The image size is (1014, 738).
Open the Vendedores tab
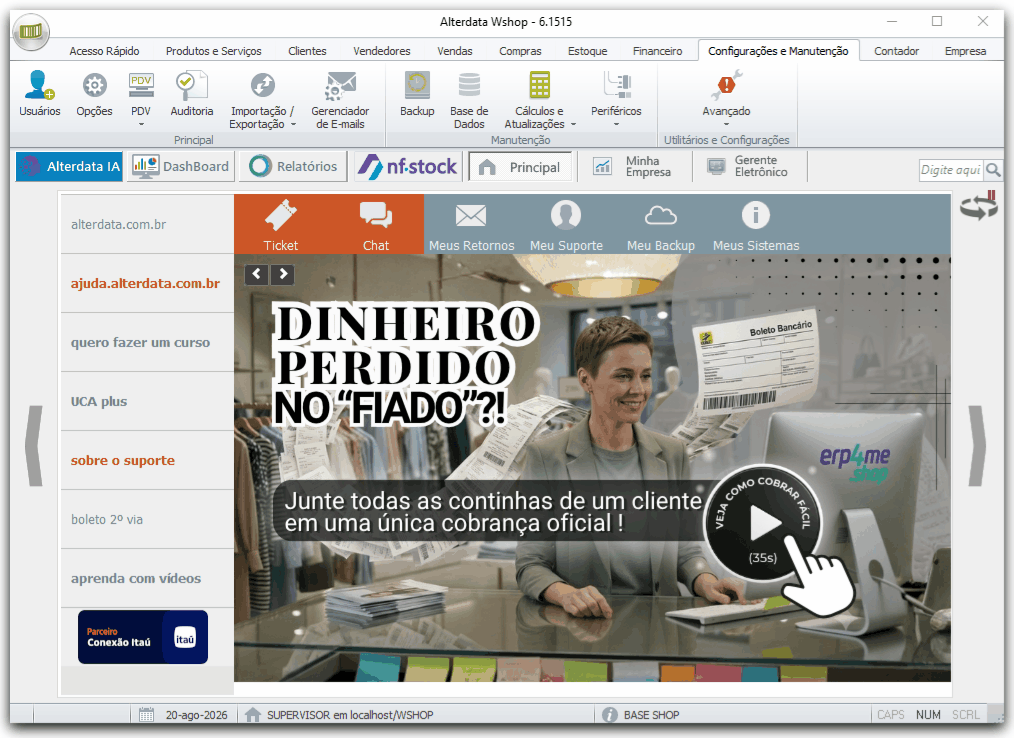click(382, 51)
